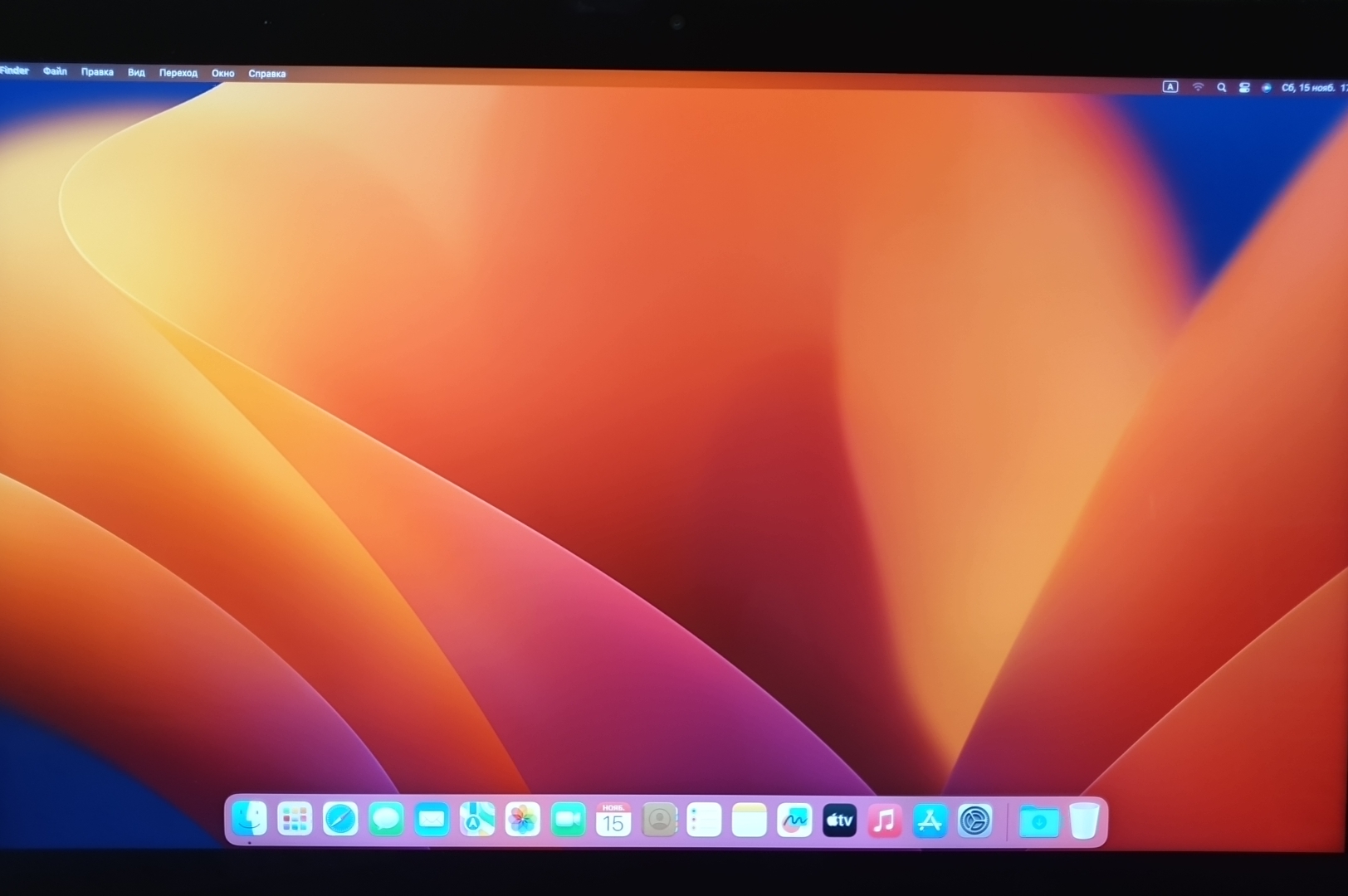1348x896 pixels.
Task: Launch FaceTime from the Dock
Action: tap(568, 821)
